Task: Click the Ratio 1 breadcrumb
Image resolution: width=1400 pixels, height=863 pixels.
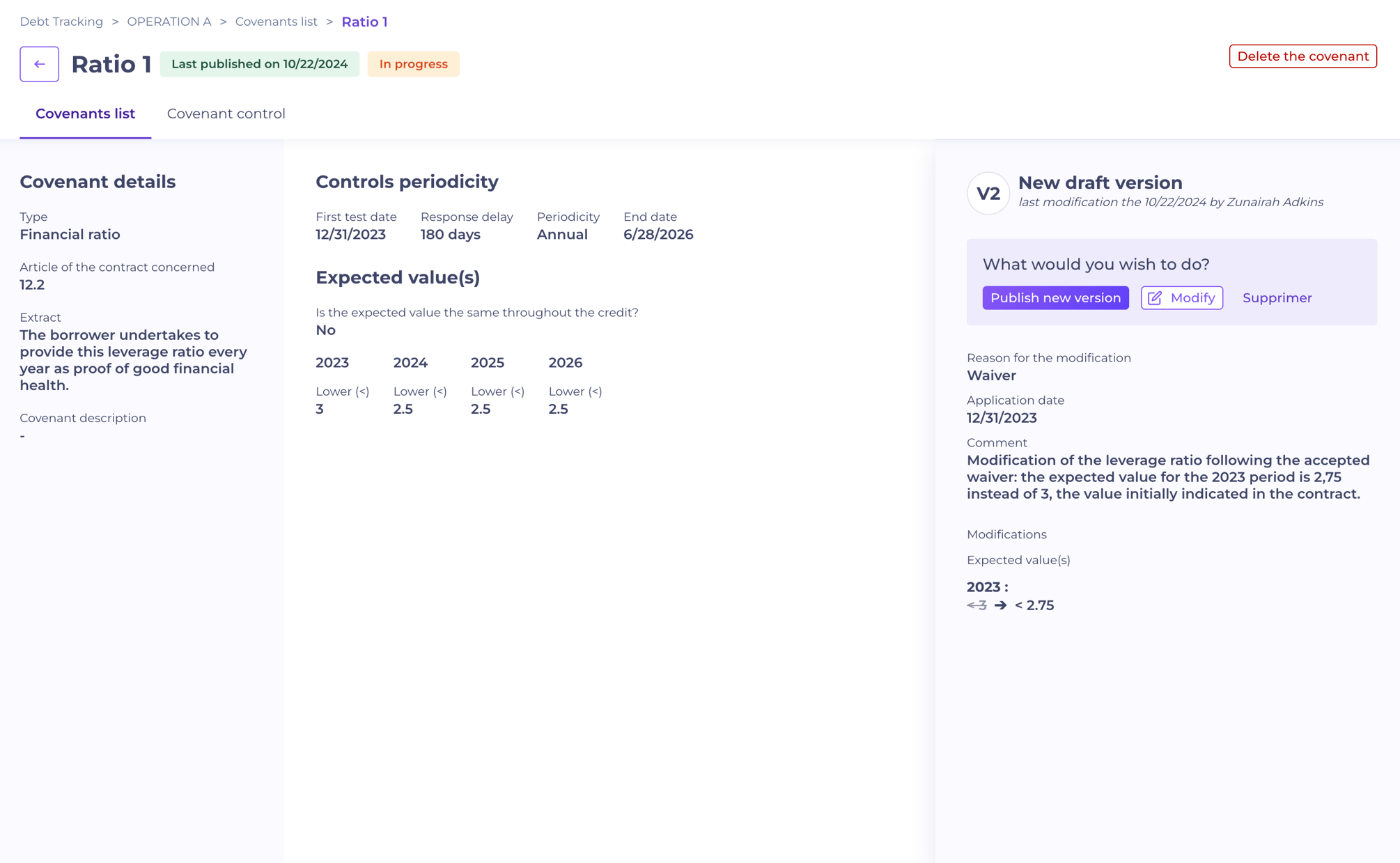Action: 364,22
